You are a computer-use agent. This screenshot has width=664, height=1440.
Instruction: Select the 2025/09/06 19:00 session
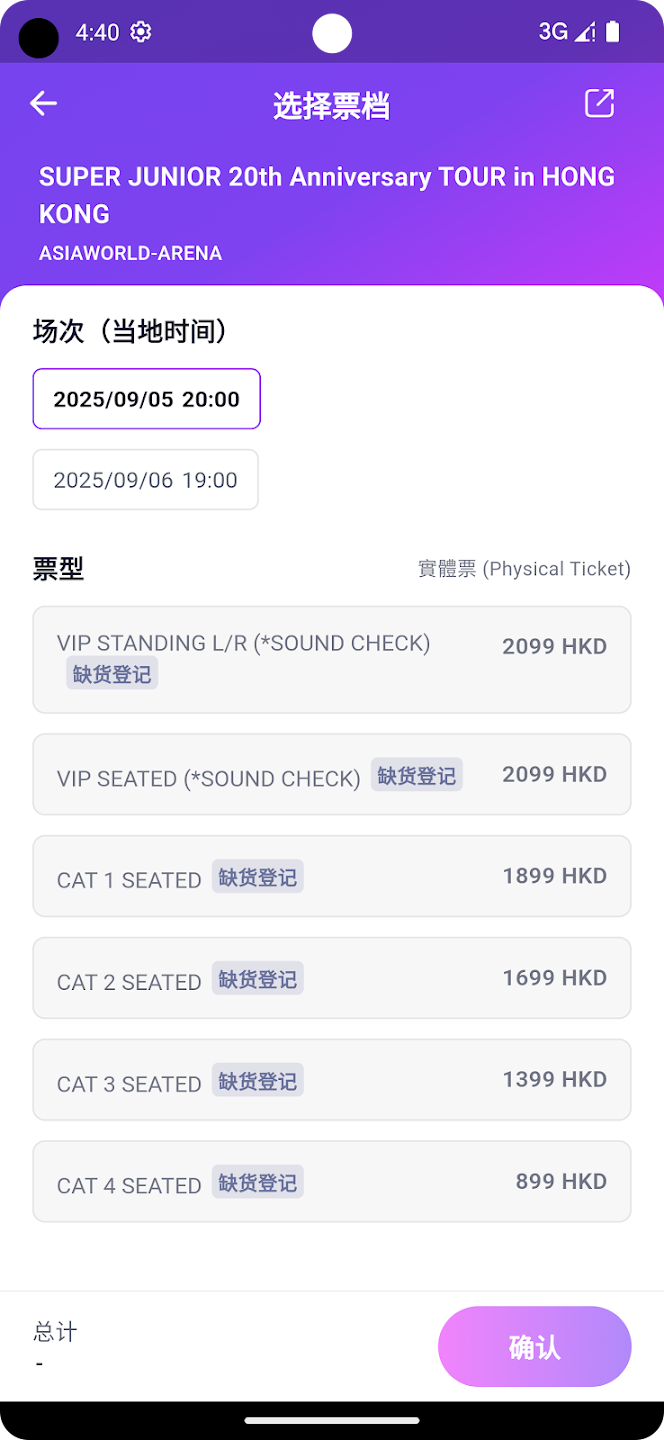(x=146, y=480)
